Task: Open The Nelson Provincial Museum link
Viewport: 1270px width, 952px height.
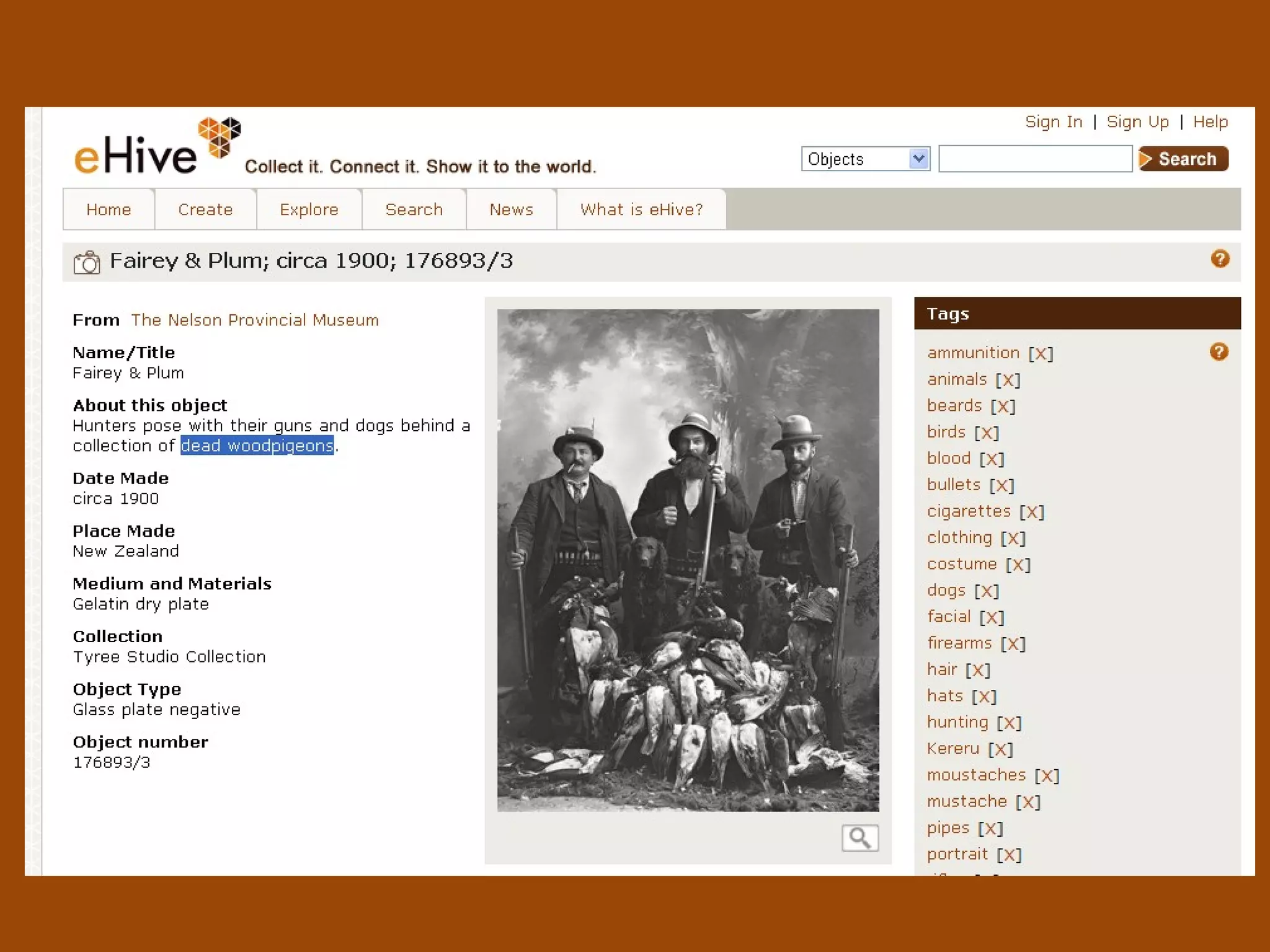Action: tap(254, 320)
